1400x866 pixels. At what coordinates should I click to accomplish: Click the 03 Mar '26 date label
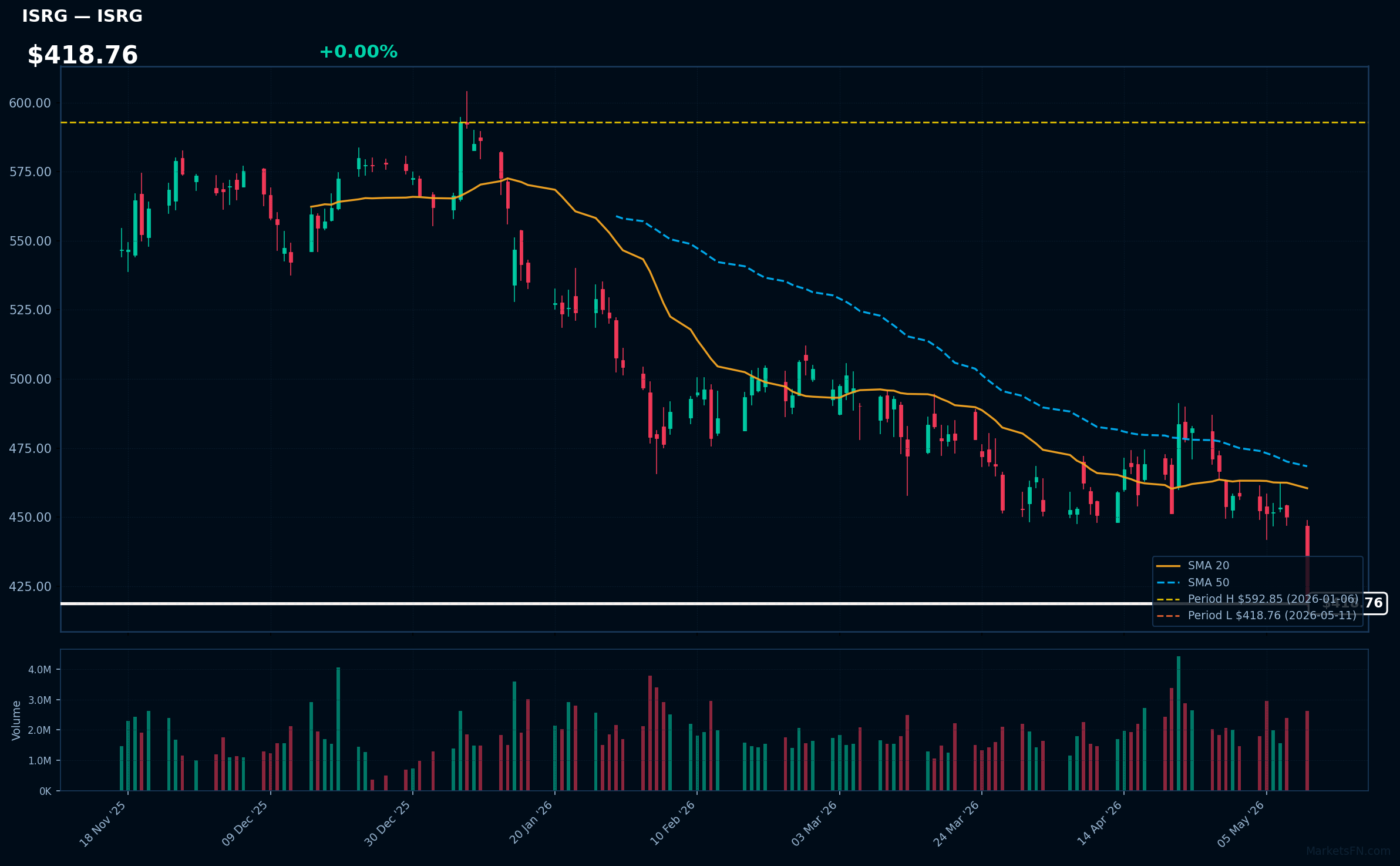click(814, 824)
